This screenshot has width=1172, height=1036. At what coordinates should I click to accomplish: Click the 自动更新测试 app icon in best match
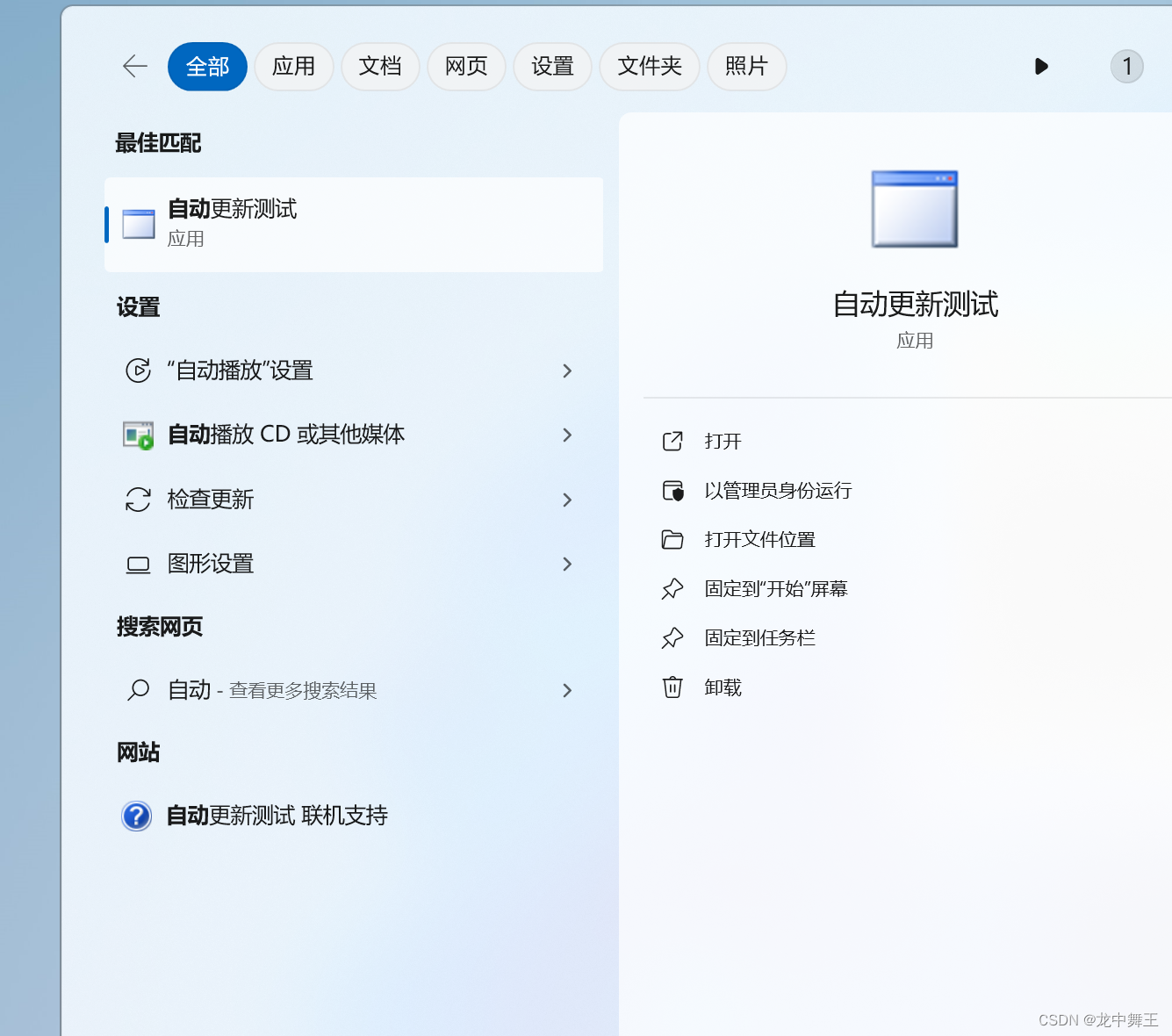point(139,225)
